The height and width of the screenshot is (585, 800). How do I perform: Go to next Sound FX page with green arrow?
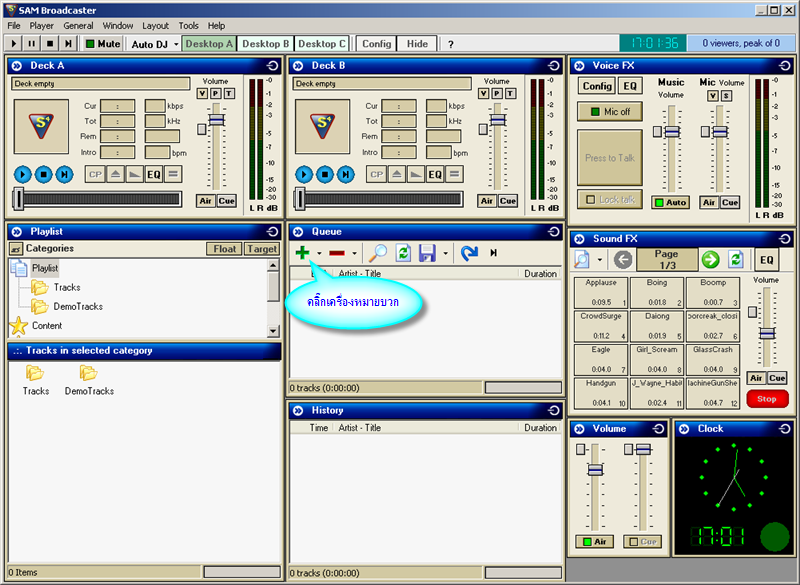click(710, 260)
